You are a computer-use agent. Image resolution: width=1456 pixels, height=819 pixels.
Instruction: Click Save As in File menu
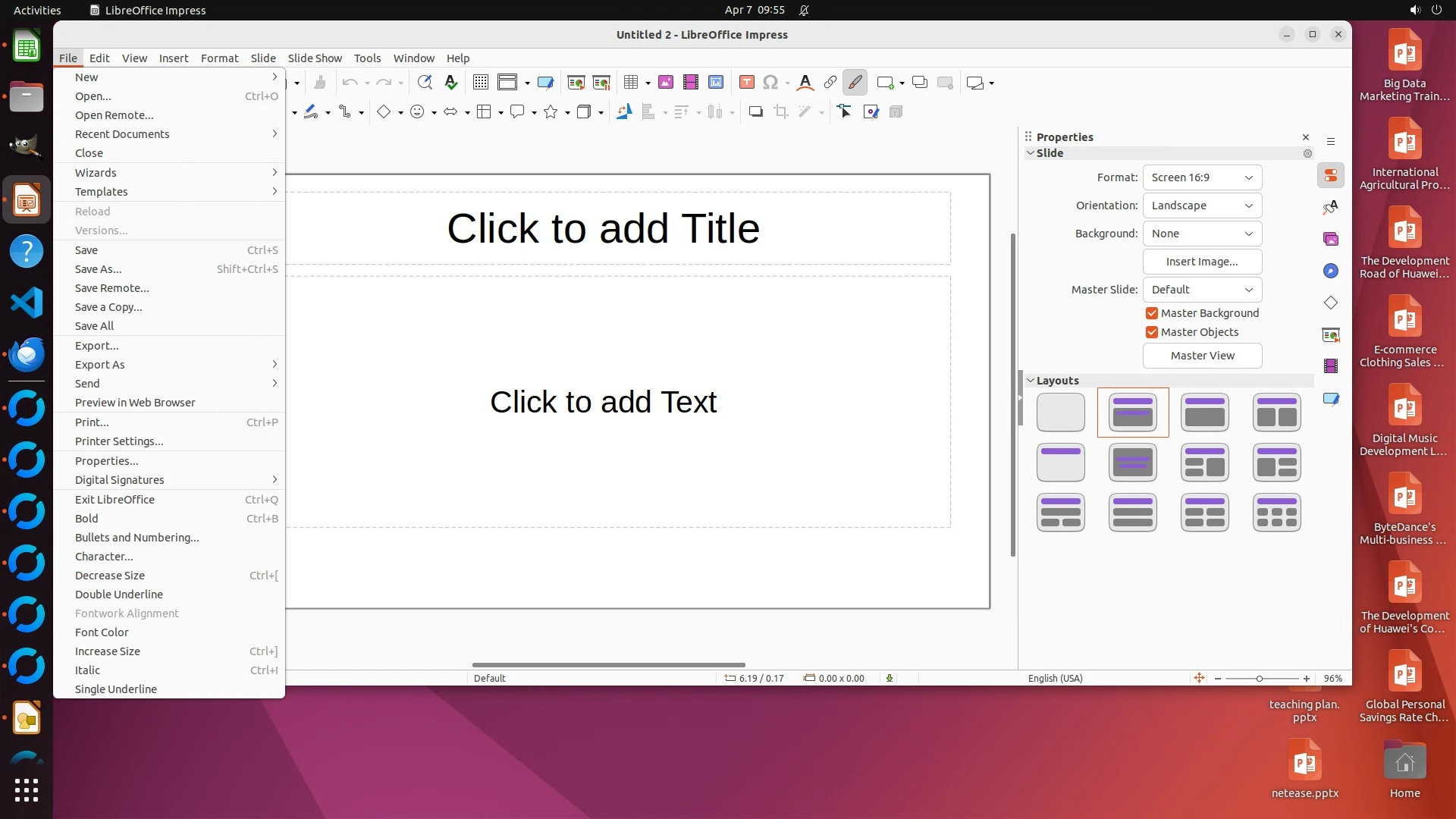click(x=98, y=269)
